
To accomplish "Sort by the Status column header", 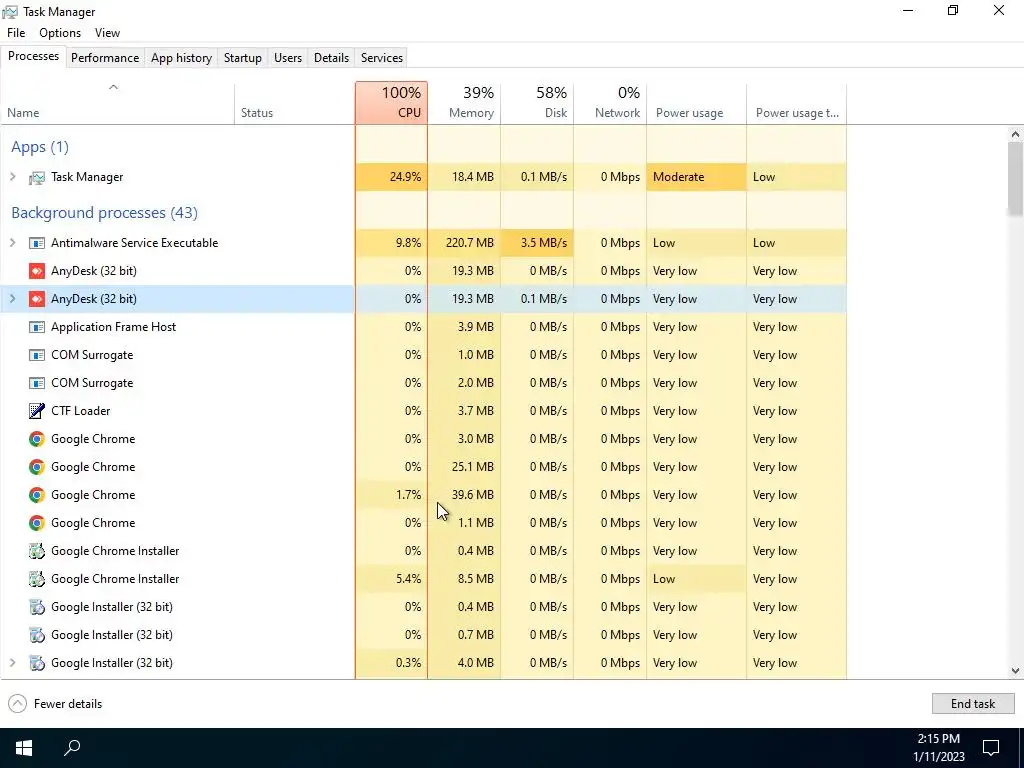I will coord(295,103).
